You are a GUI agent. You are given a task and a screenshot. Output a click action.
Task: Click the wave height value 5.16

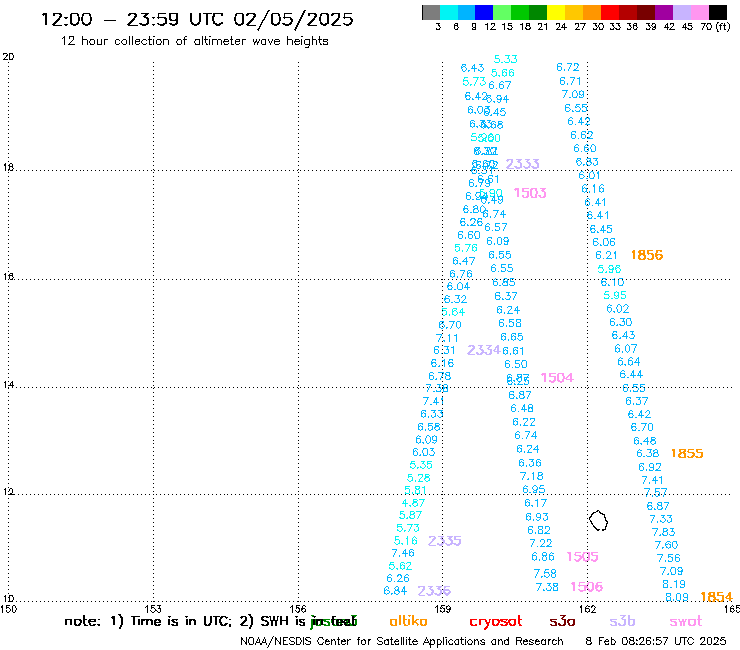[x=406, y=540]
